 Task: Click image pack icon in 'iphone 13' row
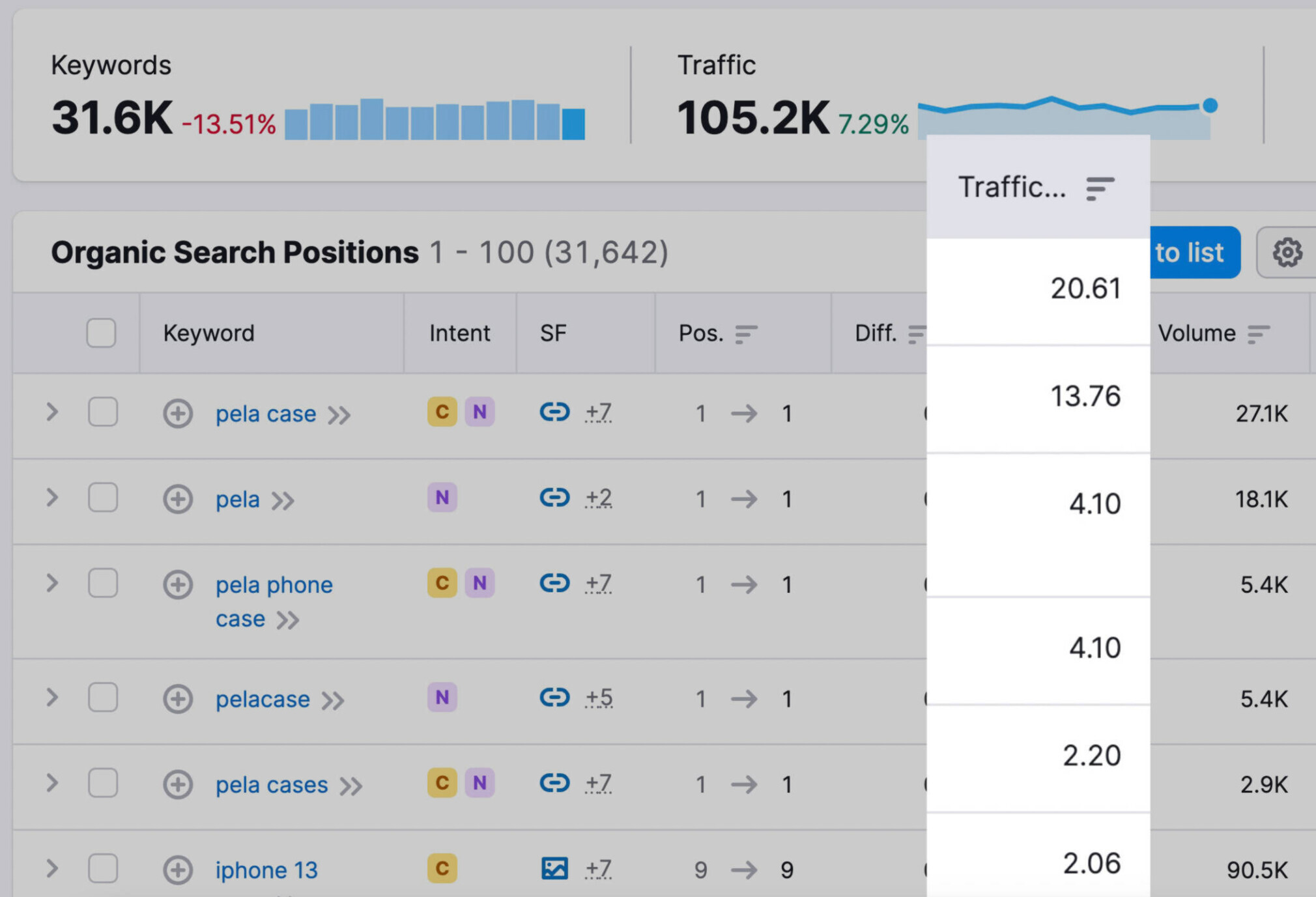pos(554,868)
